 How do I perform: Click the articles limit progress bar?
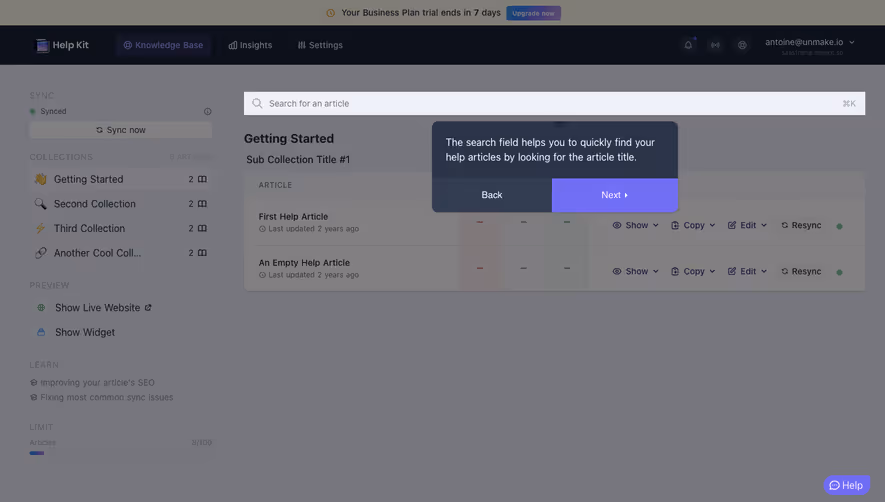(x=121, y=453)
